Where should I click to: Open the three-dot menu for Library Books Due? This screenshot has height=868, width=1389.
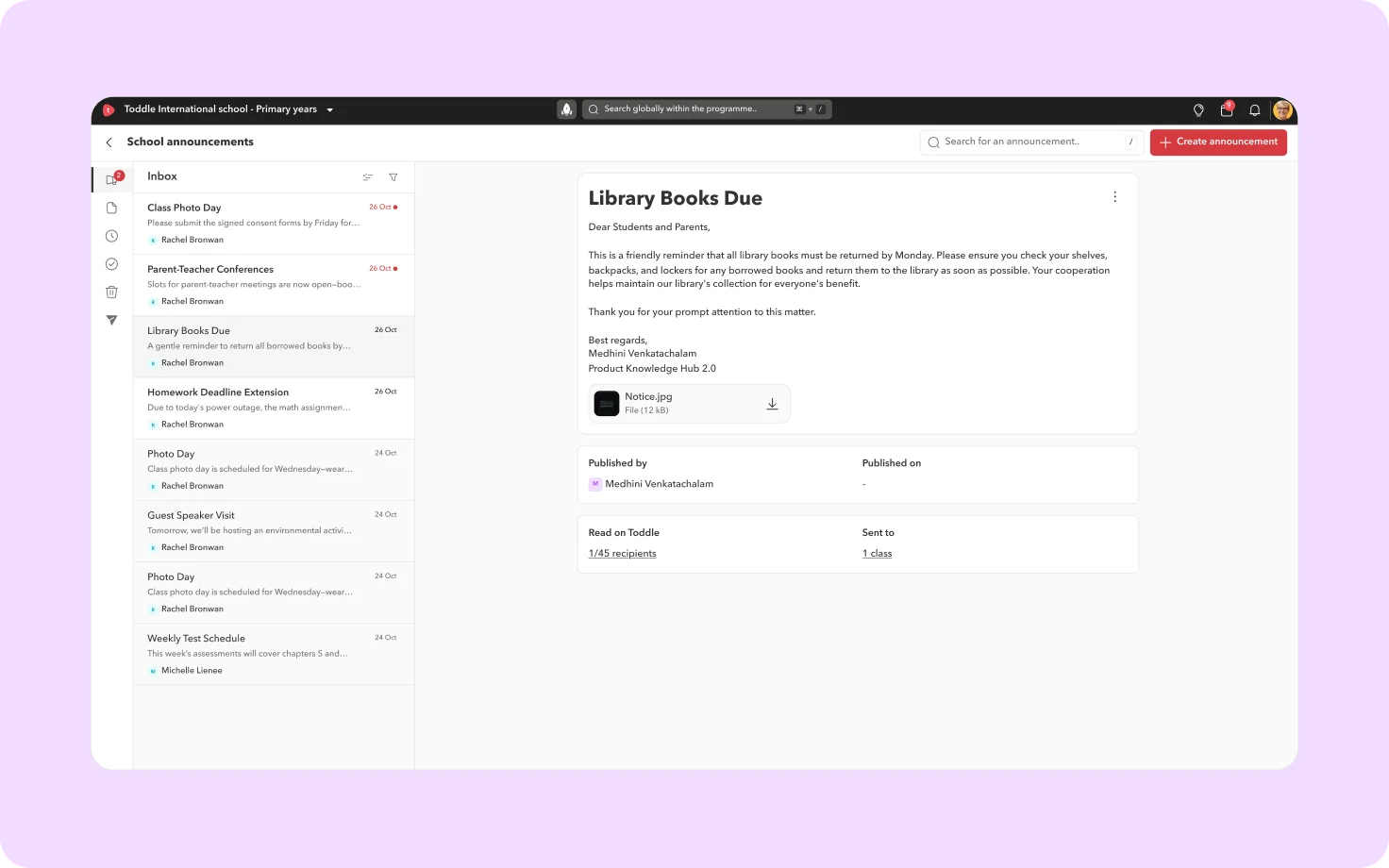tap(1114, 197)
